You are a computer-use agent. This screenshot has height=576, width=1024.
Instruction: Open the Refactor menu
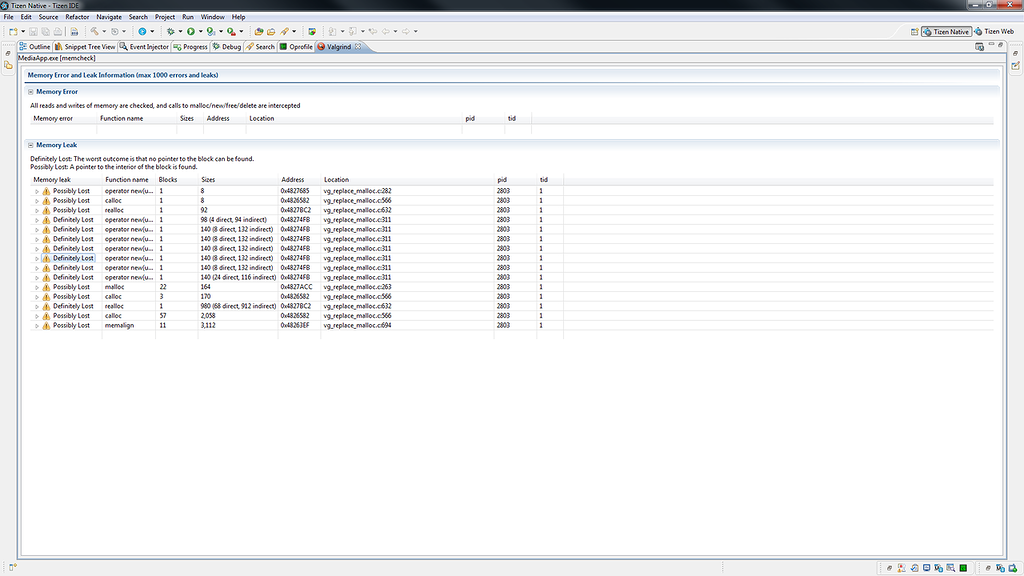(x=77, y=17)
